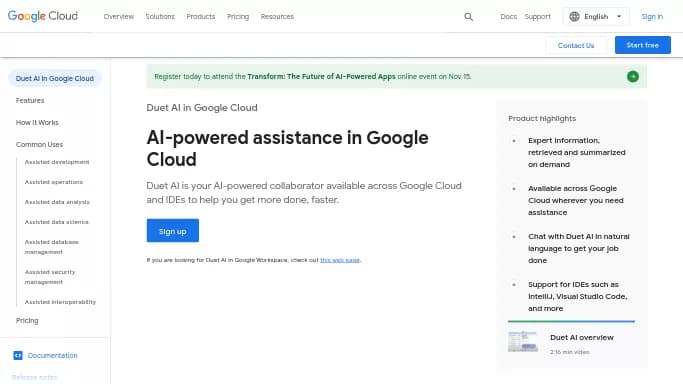Click the 'Product highlights' heading
The width and height of the screenshot is (683, 384).
(x=542, y=118)
